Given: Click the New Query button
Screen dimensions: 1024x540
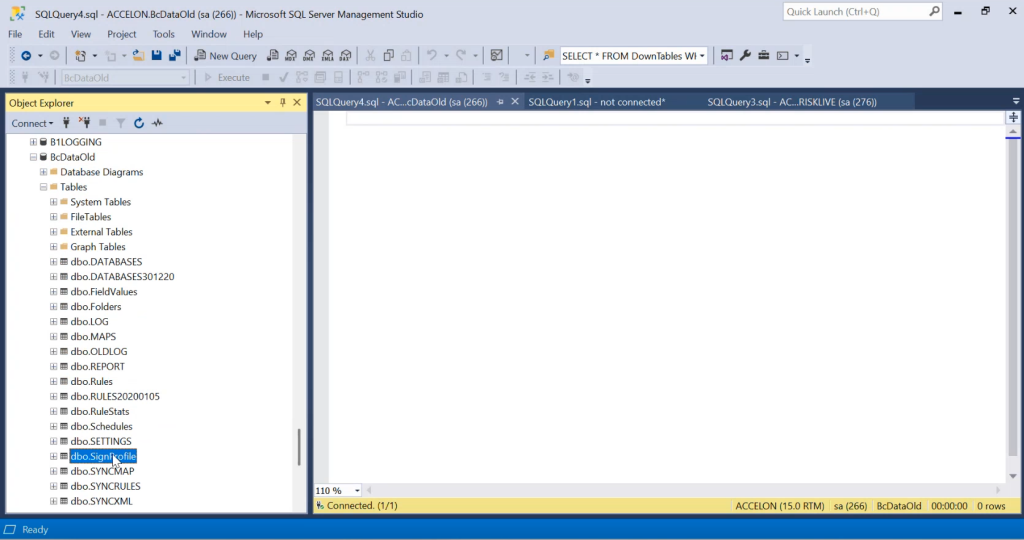Looking at the screenshot, I should click(x=225, y=56).
